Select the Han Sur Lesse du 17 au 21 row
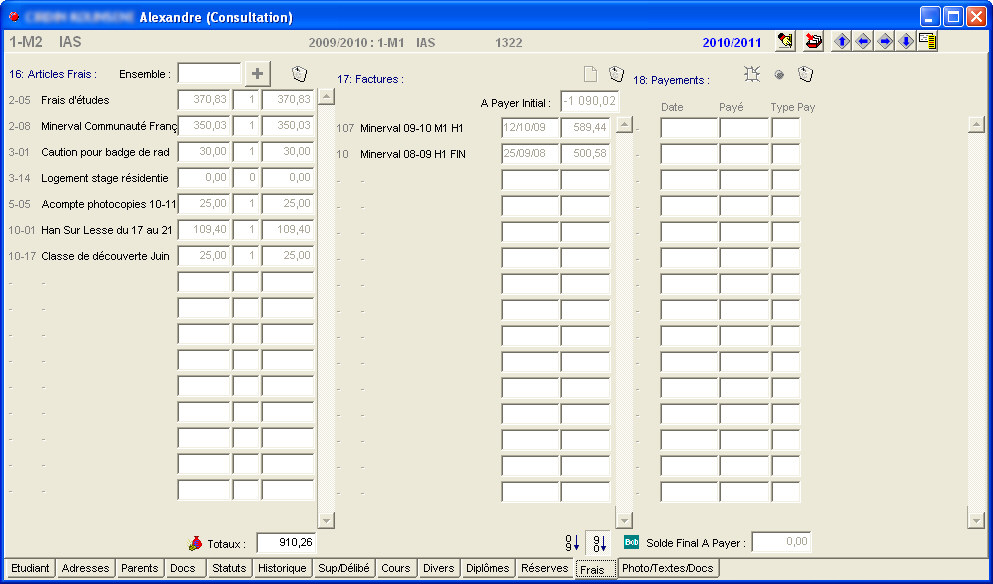The image size is (993, 584). (x=161, y=230)
